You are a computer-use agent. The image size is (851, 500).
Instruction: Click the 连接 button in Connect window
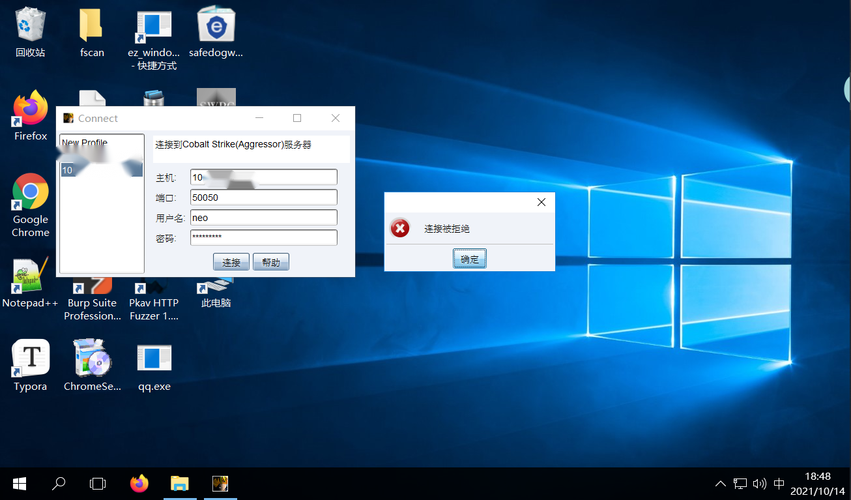(231, 262)
